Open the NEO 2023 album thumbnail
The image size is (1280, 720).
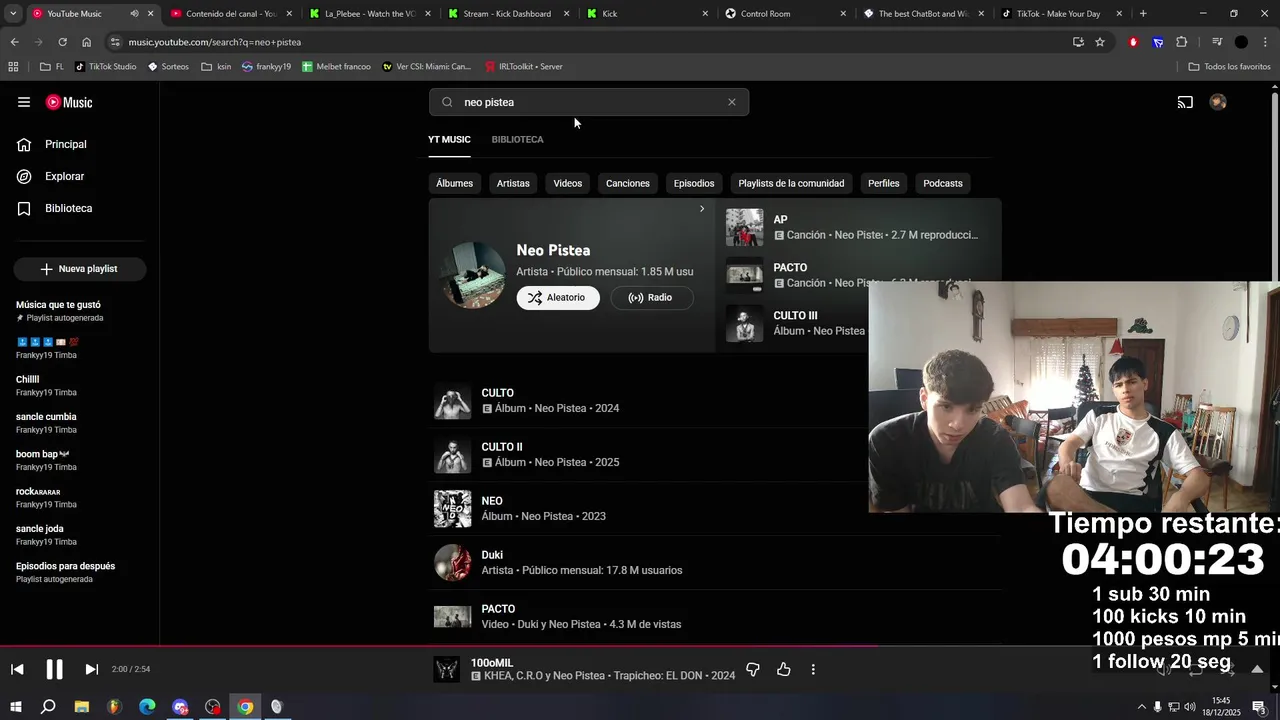pos(452,509)
